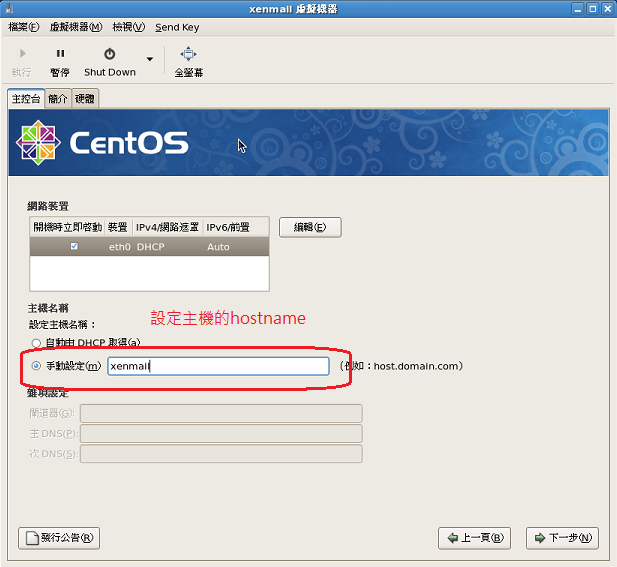Select 手動設定(m) radio option
Image resolution: width=617 pixels, height=567 pixels.
click(x=36, y=366)
